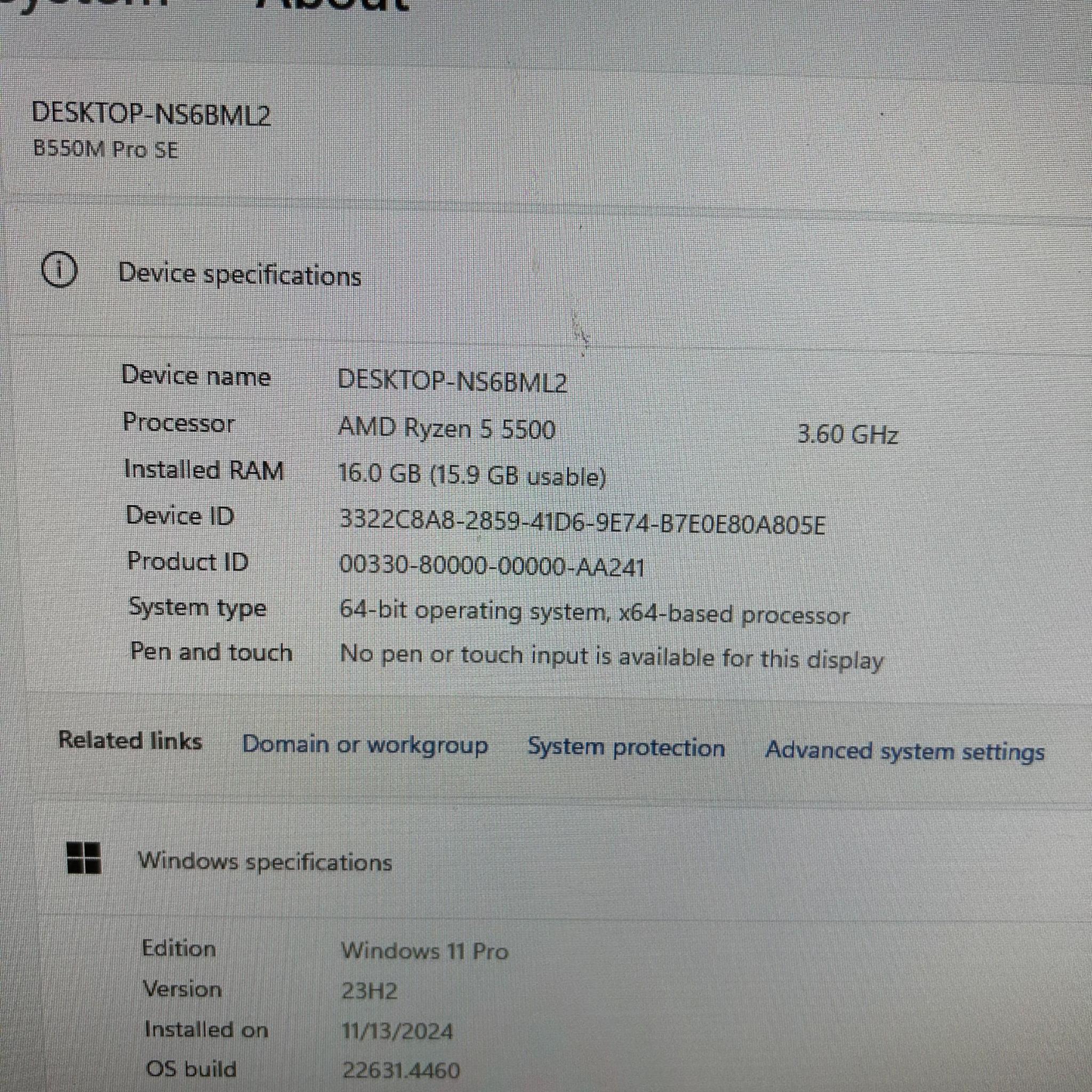Click the 3.60 GHz processor speed
The image size is (1092, 1092).
tap(847, 435)
